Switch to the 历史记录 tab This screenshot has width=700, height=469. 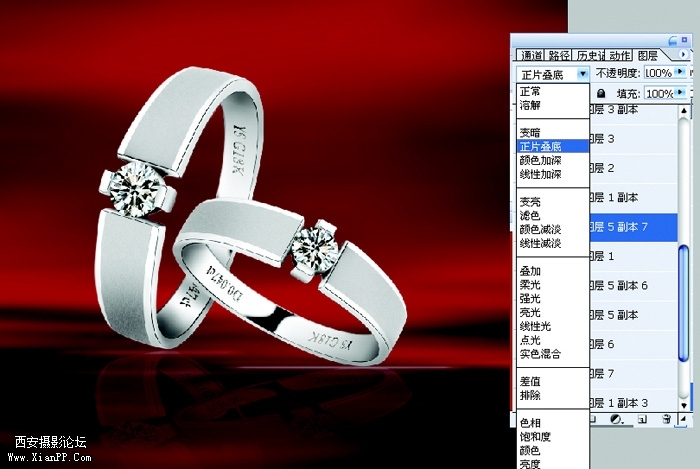click(x=590, y=55)
